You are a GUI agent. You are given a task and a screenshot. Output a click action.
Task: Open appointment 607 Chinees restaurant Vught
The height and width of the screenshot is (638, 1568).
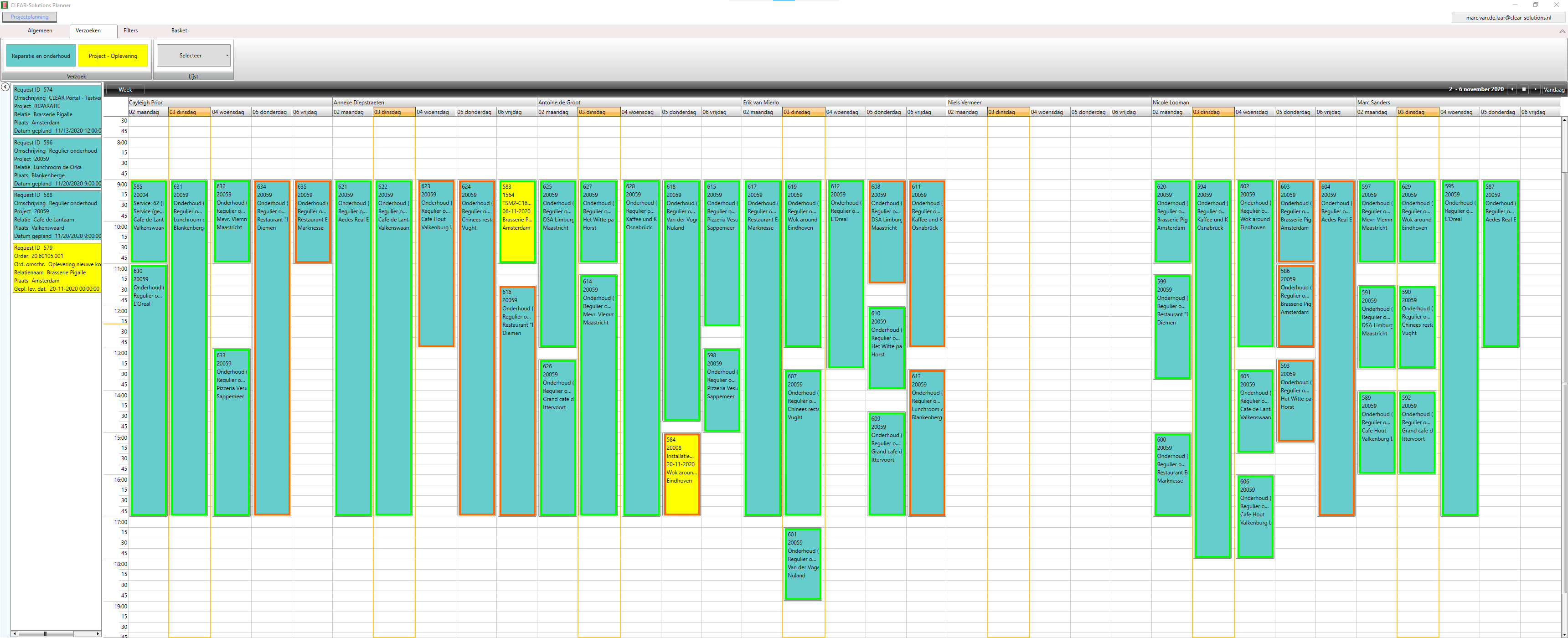pyautogui.click(x=803, y=443)
